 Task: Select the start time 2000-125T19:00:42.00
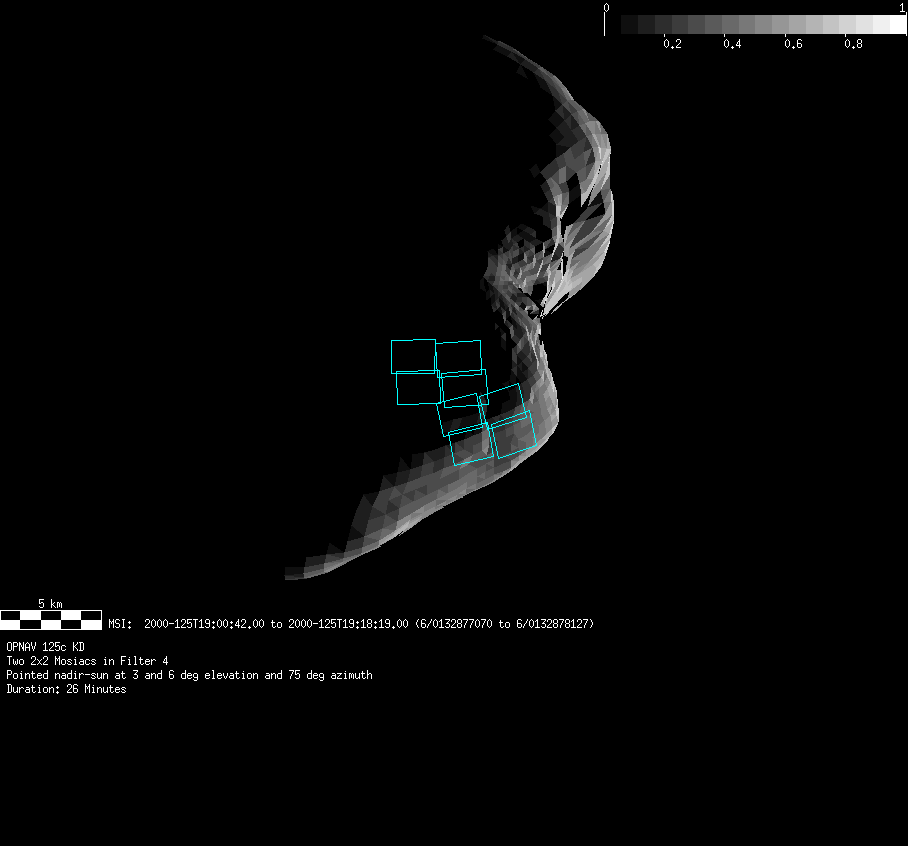[x=204, y=624]
